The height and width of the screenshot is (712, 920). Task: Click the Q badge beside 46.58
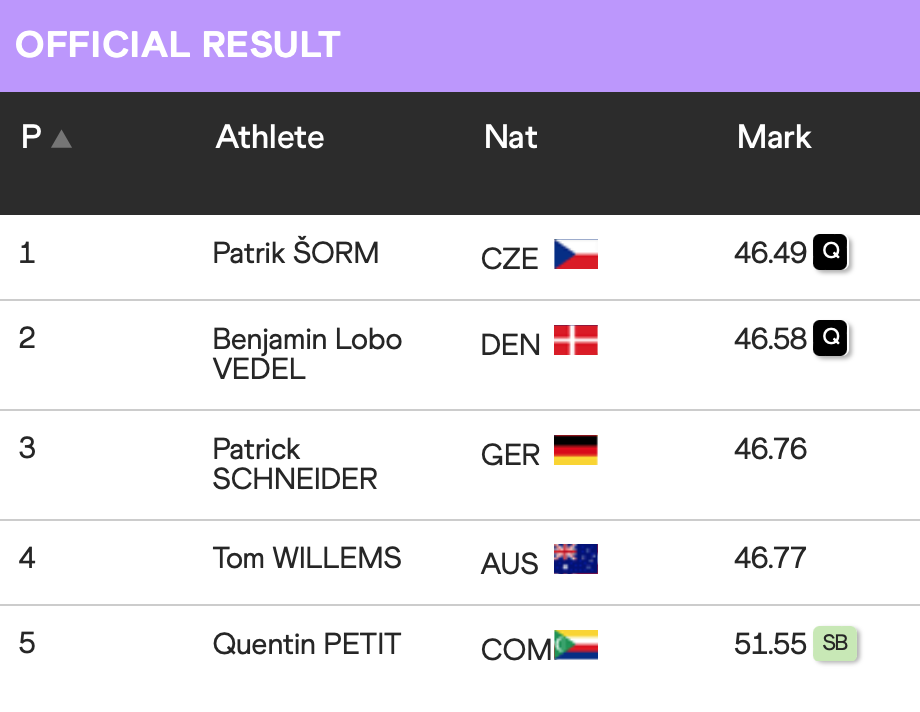coord(830,339)
